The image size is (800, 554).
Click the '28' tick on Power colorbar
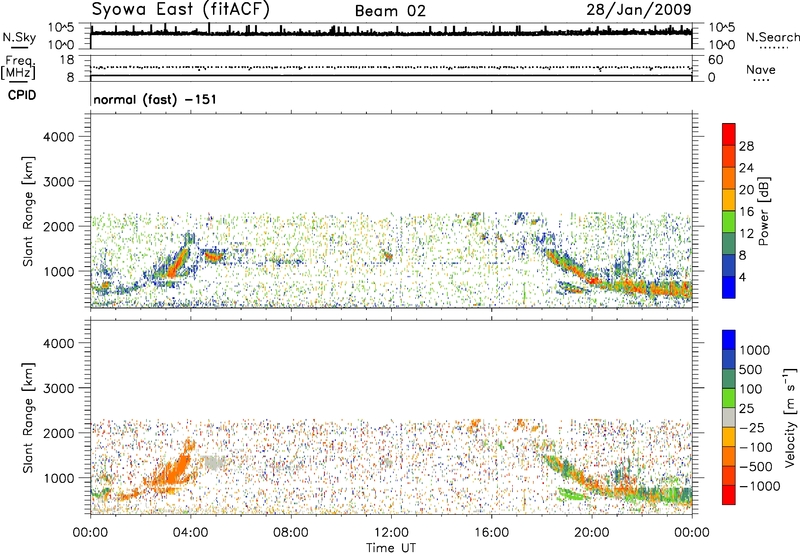(x=746, y=146)
